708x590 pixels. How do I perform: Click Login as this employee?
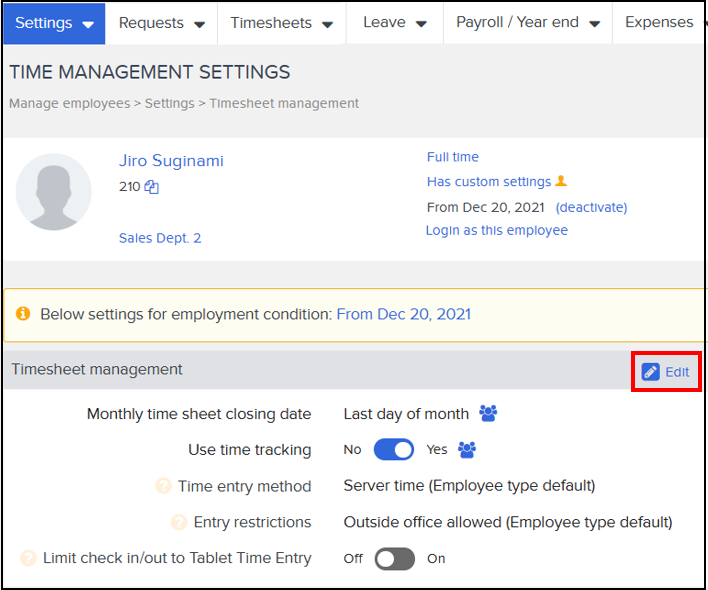point(497,230)
